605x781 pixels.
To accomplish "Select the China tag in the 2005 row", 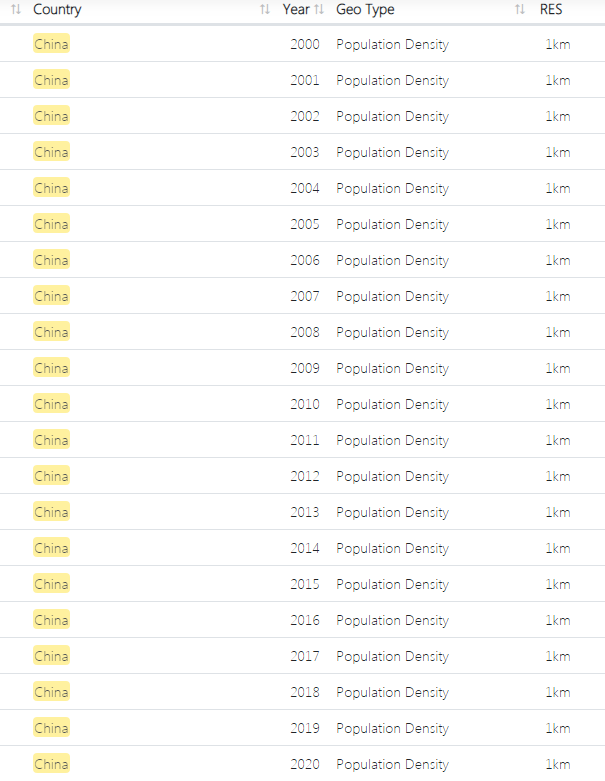I will point(51,224).
